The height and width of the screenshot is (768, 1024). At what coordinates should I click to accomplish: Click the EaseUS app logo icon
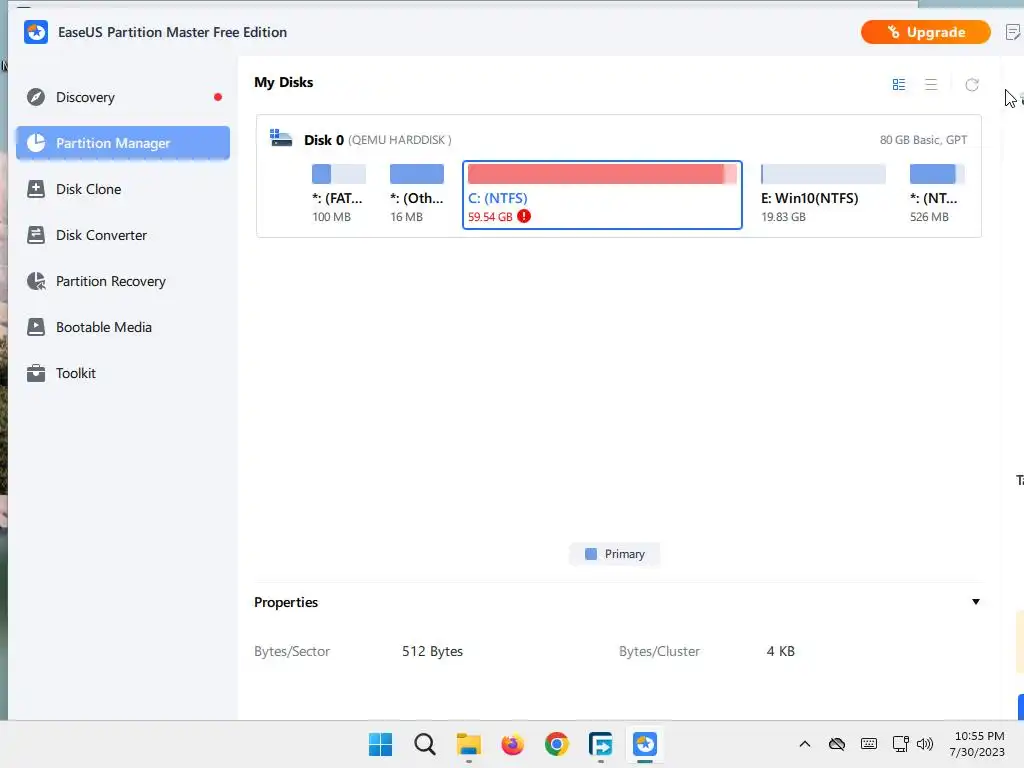[36, 32]
